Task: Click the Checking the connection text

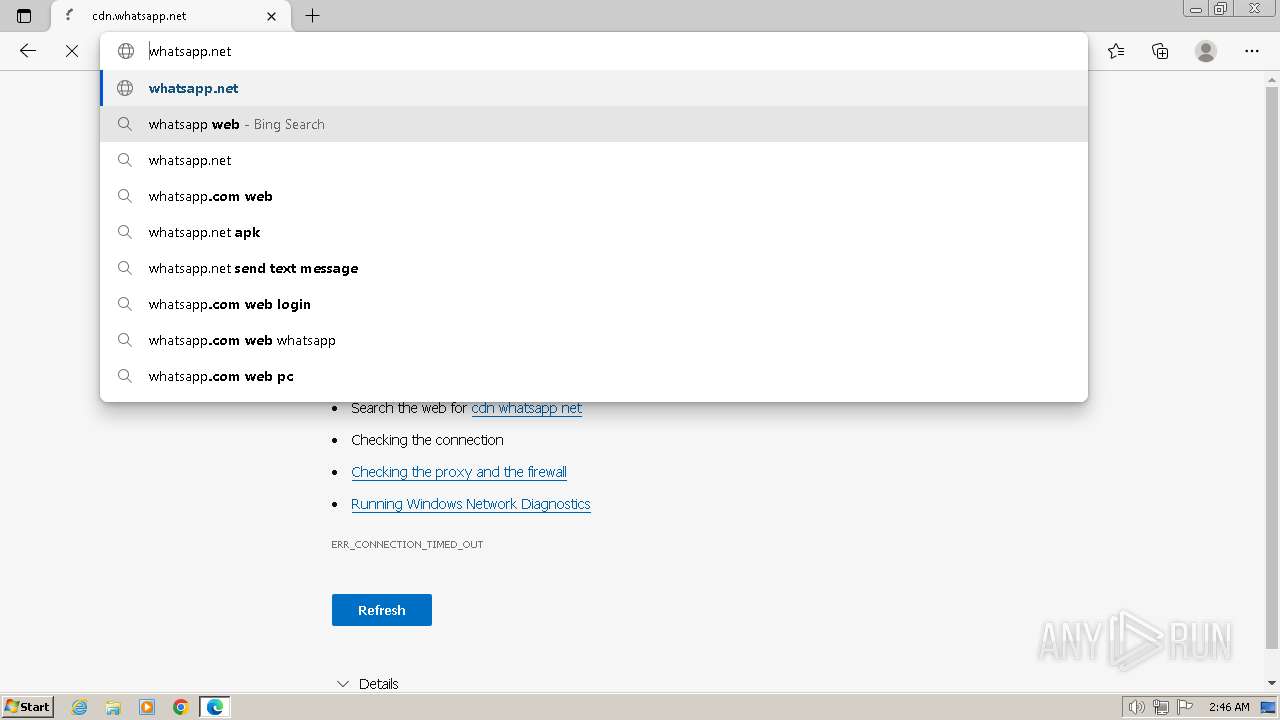Action: point(427,440)
